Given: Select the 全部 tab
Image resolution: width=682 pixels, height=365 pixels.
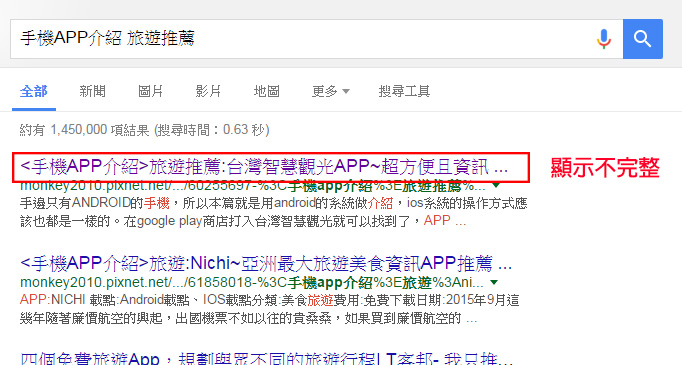Looking at the screenshot, I should [33, 91].
